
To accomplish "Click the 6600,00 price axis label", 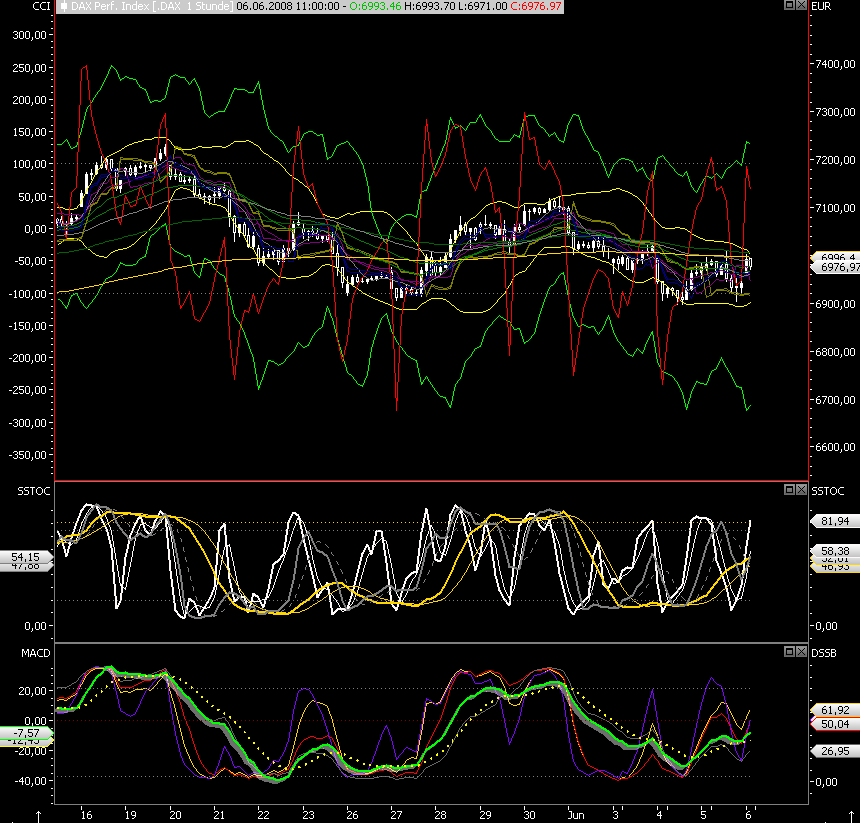I will [x=835, y=447].
